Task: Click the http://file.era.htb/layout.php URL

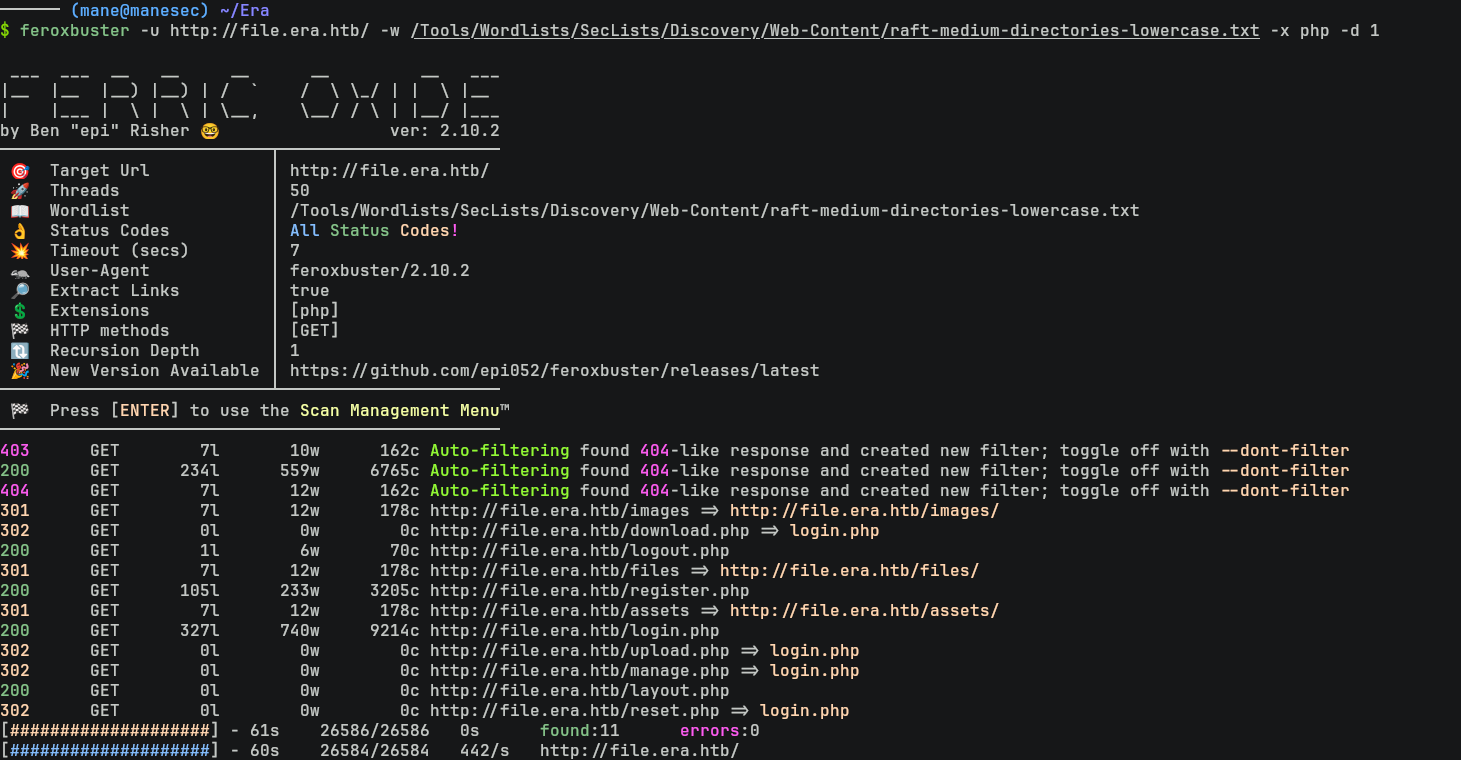Action: pyautogui.click(x=579, y=691)
